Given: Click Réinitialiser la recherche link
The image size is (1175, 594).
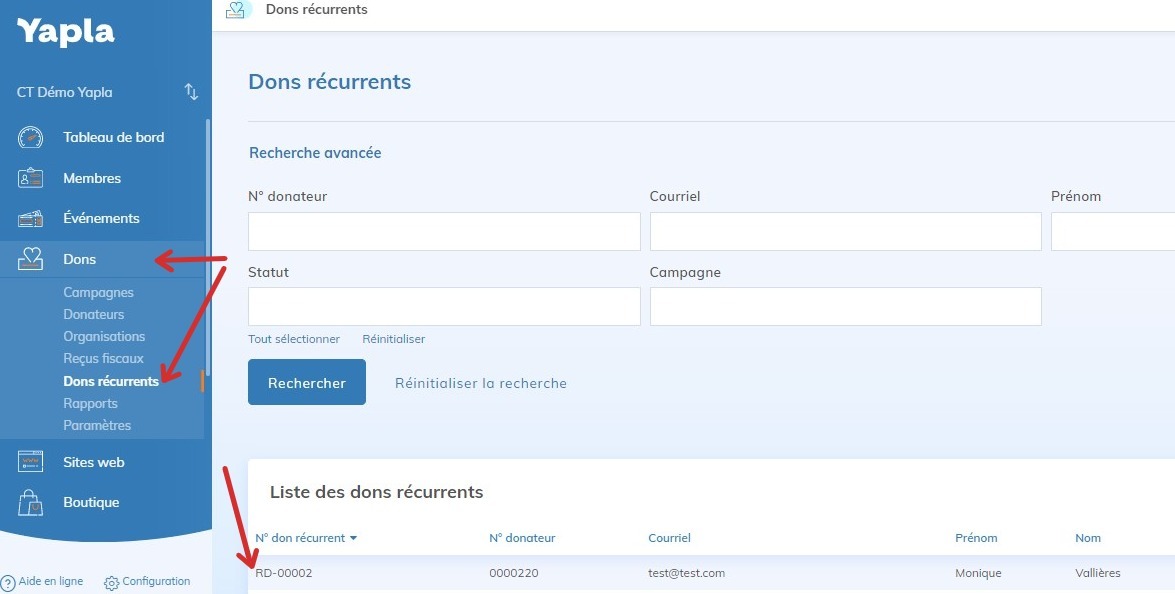Looking at the screenshot, I should [480, 383].
